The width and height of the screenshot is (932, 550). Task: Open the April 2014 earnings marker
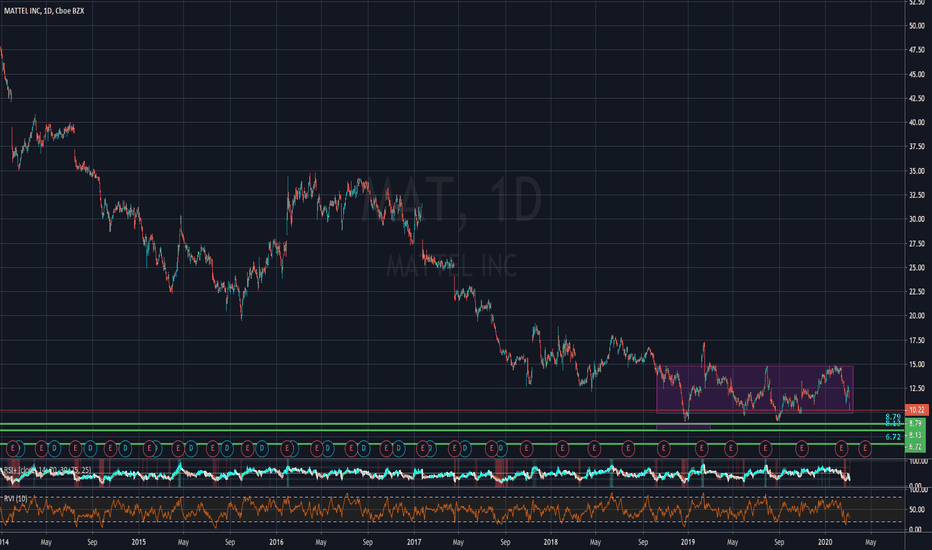pyautogui.click(x=41, y=448)
